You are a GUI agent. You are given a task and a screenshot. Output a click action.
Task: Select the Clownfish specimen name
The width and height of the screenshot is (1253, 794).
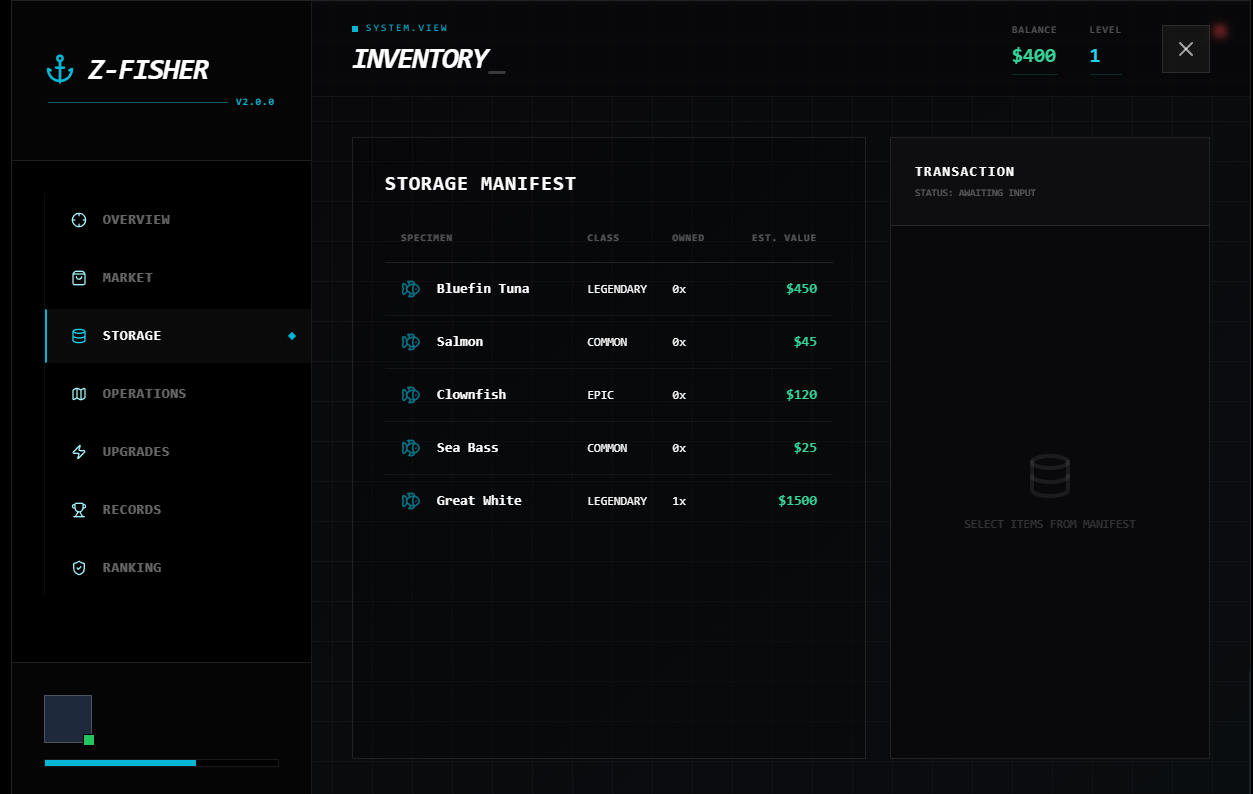pos(471,395)
